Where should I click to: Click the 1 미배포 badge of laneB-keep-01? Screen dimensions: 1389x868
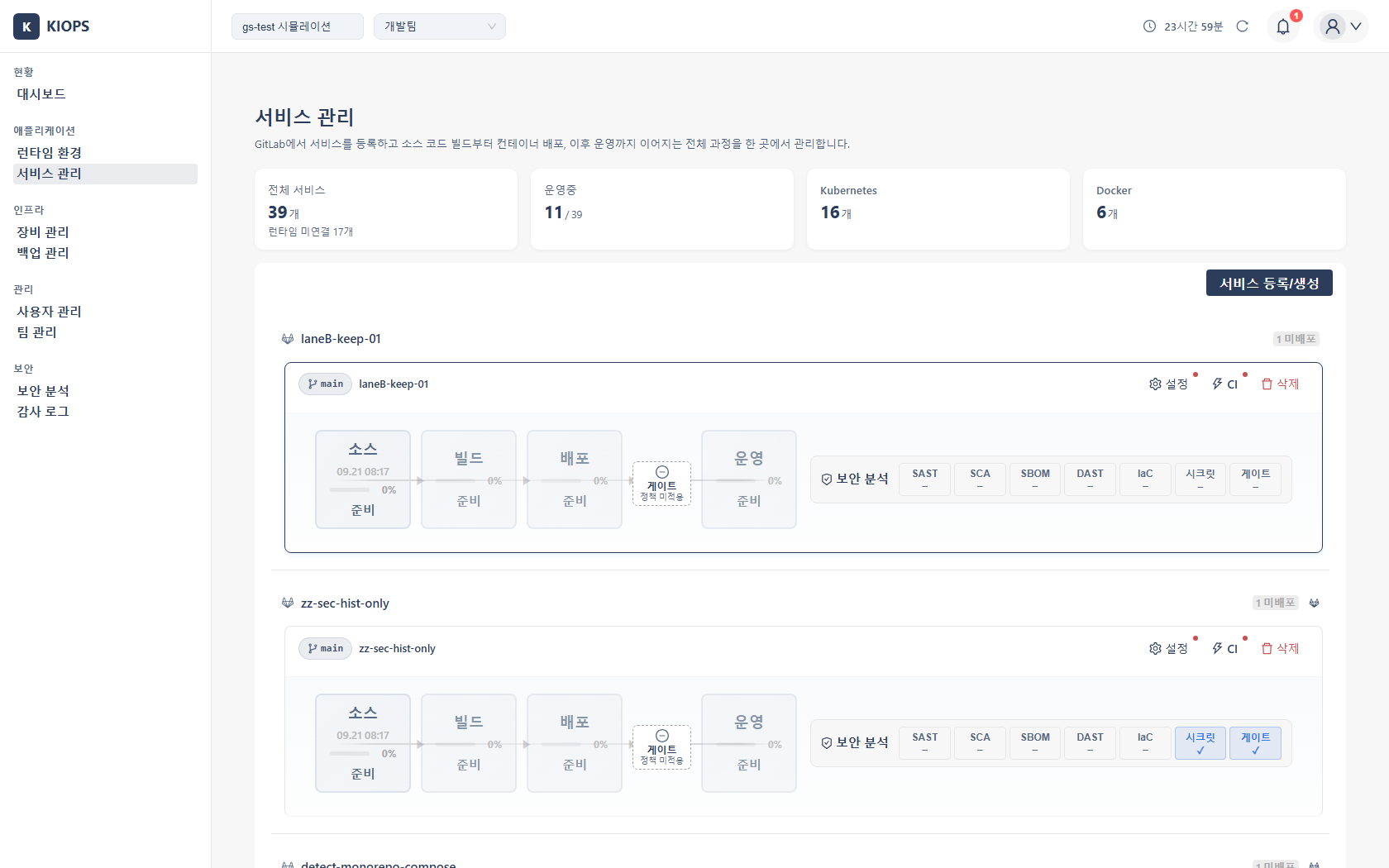(x=1296, y=339)
